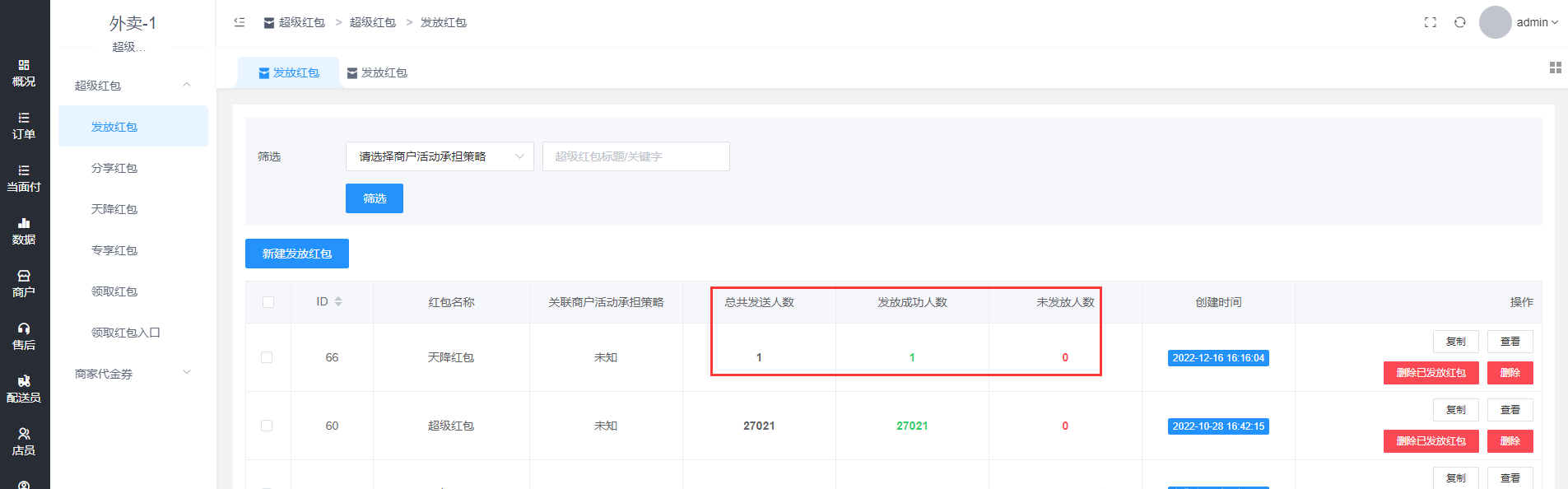This screenshot has height=489, width=1568.
Task: Click the 创建时间 column header
Action: (1218, 302)
